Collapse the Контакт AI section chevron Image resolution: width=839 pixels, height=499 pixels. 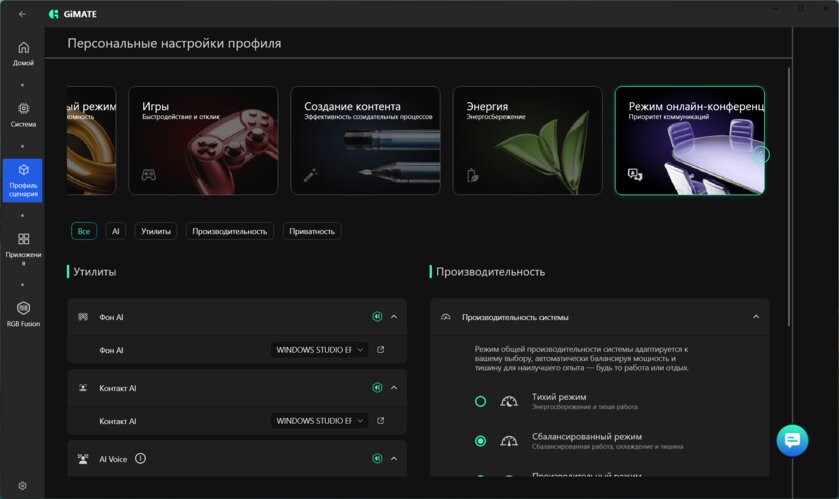(x=394, y=387)
